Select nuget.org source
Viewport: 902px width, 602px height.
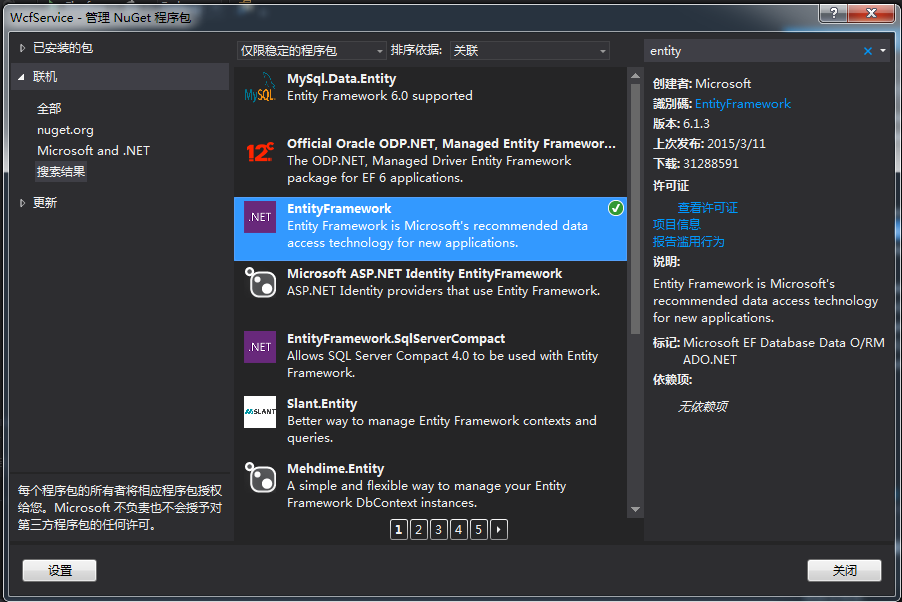pos(65,130)
